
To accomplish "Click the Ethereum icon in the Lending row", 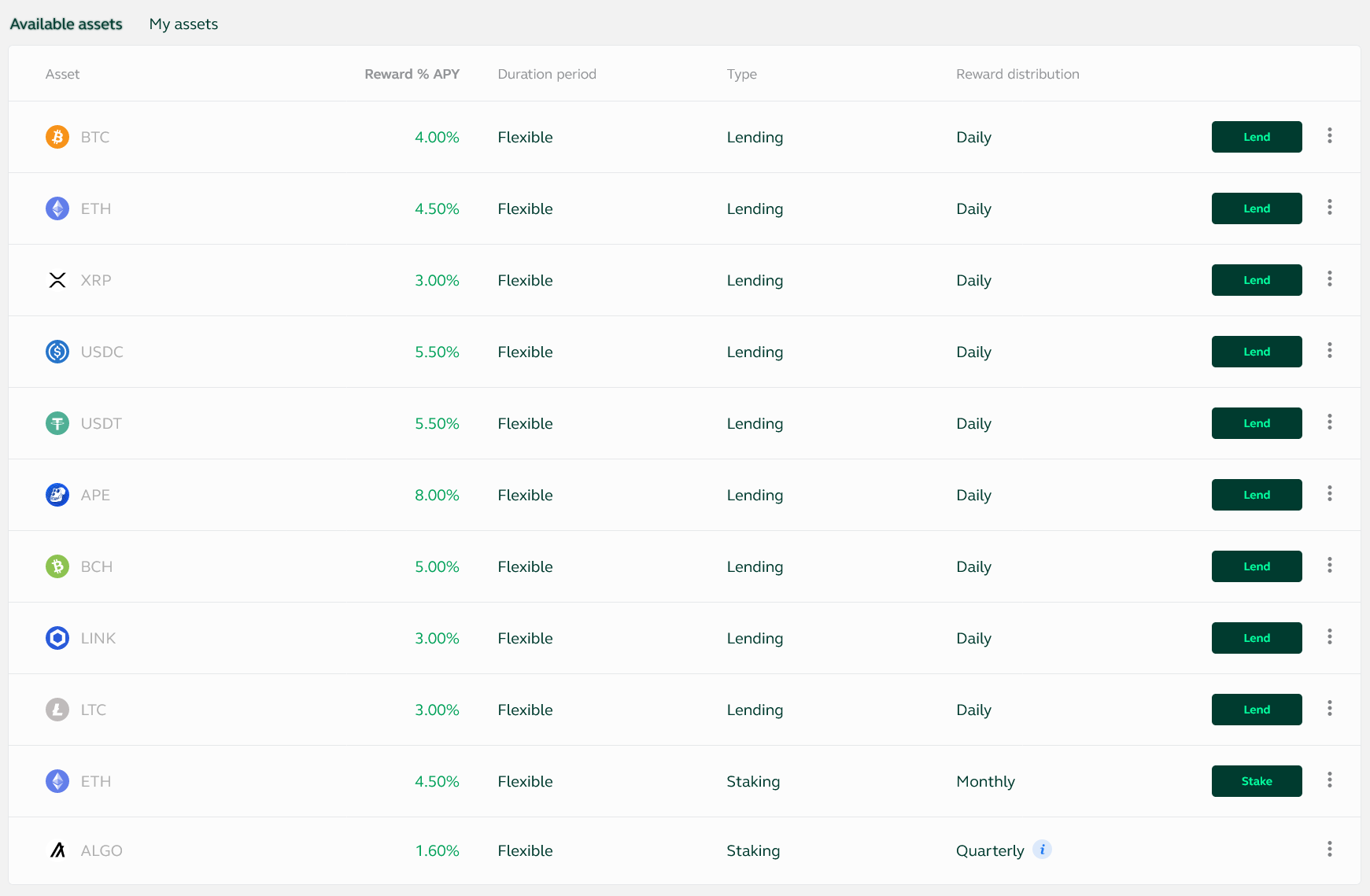I will pyautogui.click(x=57, y=208).
